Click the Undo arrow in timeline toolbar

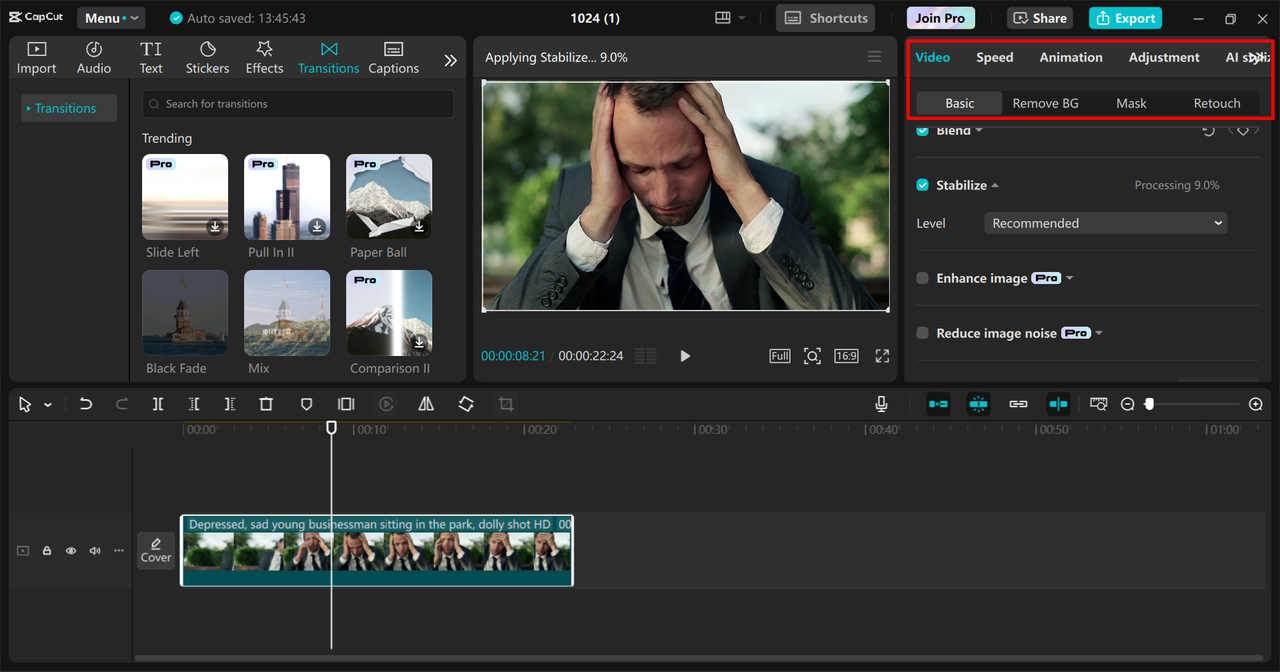tap(86, 404)
